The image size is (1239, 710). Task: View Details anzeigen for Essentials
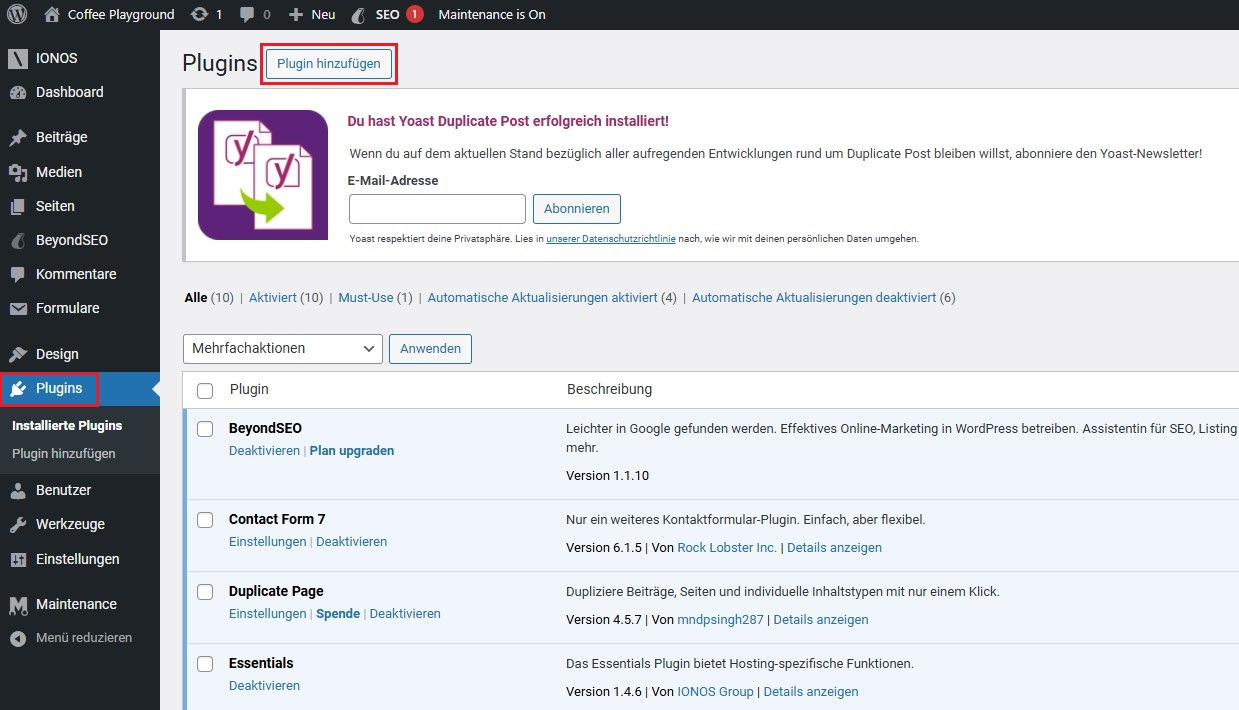coord(811,691)
